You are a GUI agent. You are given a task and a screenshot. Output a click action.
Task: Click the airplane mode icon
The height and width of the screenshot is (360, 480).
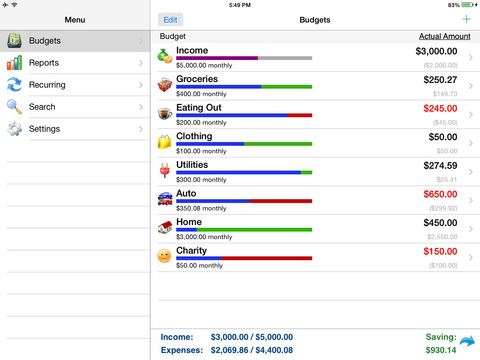pos(5,5)
